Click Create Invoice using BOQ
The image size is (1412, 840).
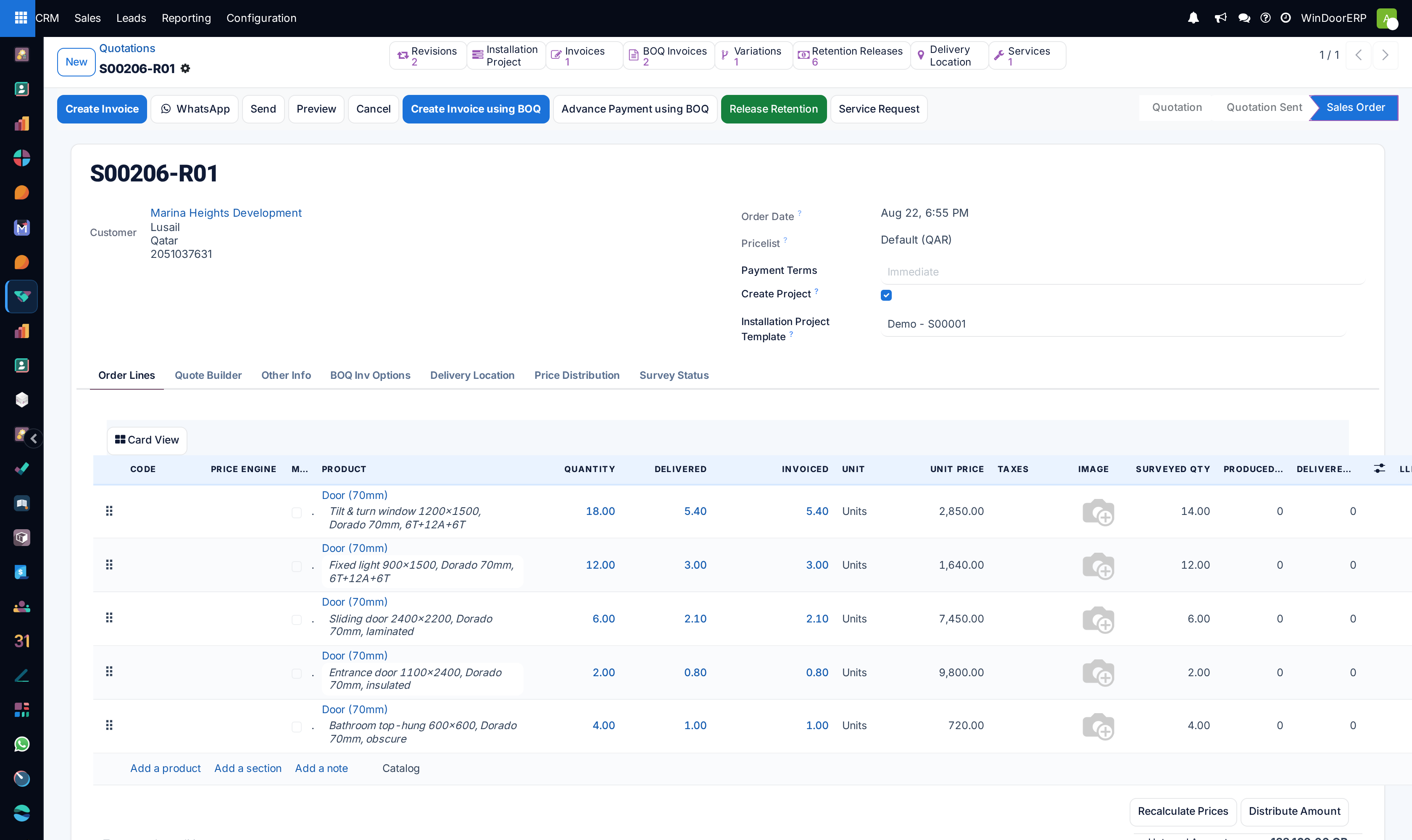tap(475, 109)
